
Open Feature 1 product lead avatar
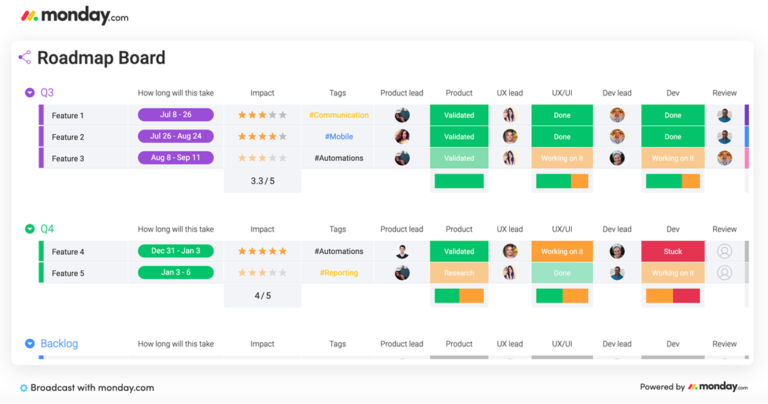click(x=402, y=115)
